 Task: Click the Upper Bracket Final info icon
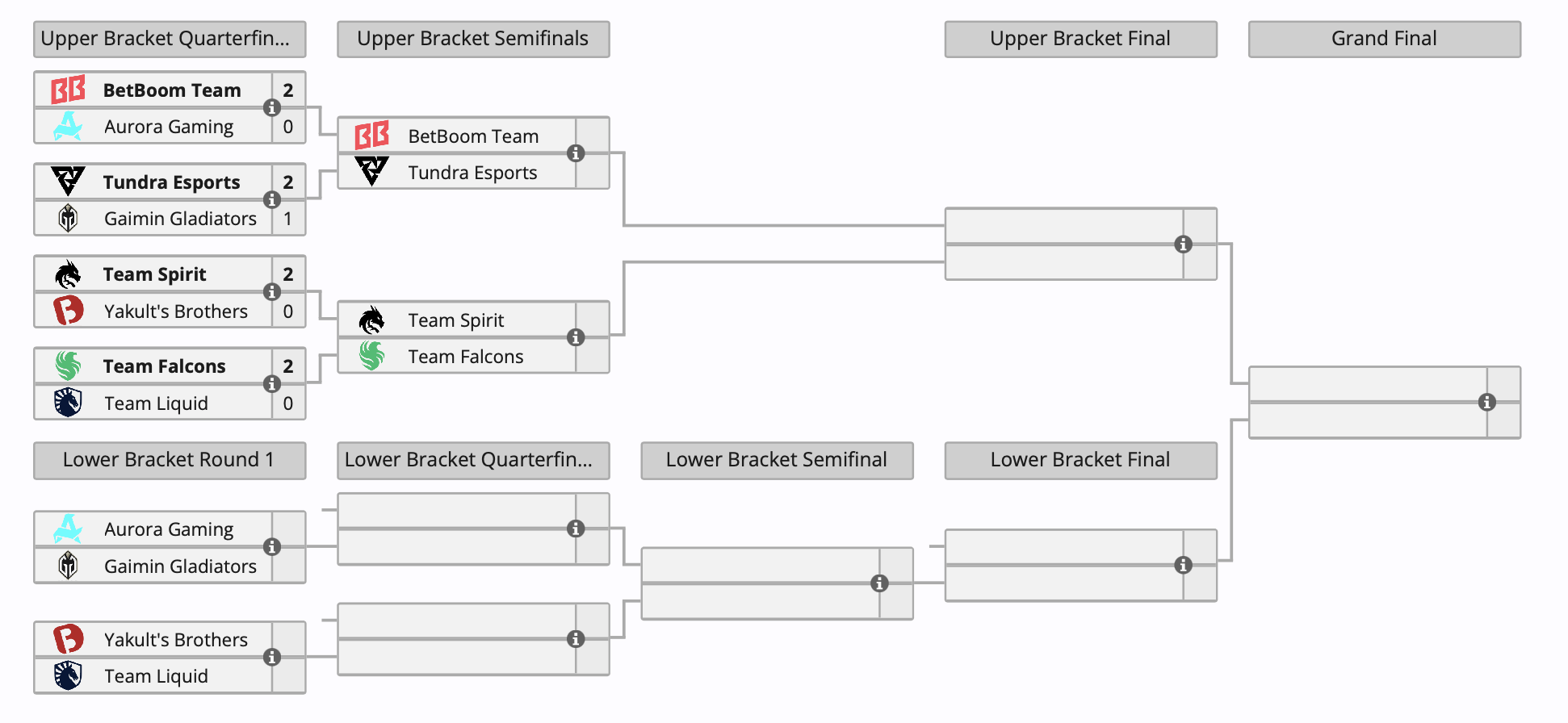[1183, 244]
